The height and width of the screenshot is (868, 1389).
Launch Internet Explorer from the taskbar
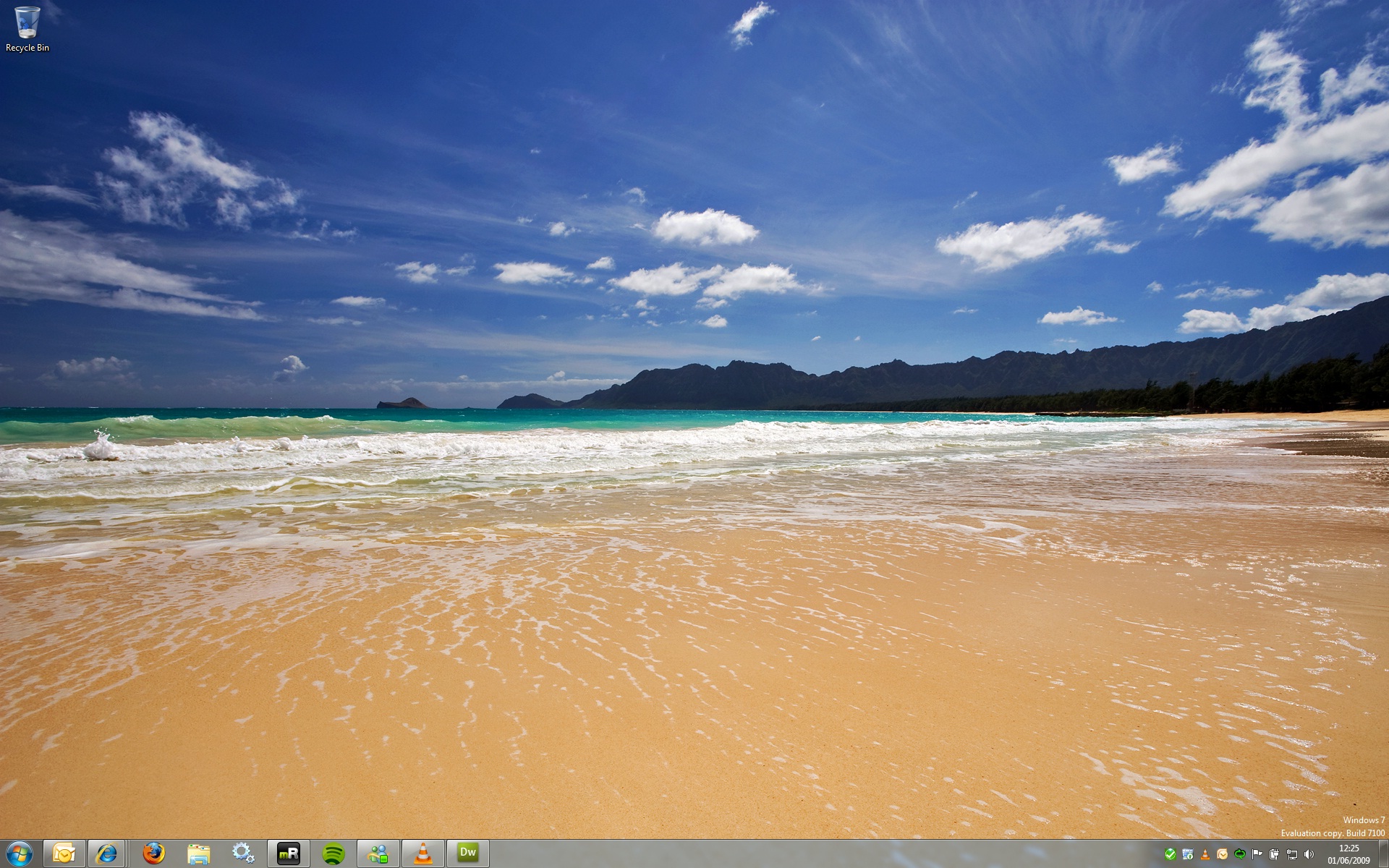pyautogui.click(x=106, y=854)
